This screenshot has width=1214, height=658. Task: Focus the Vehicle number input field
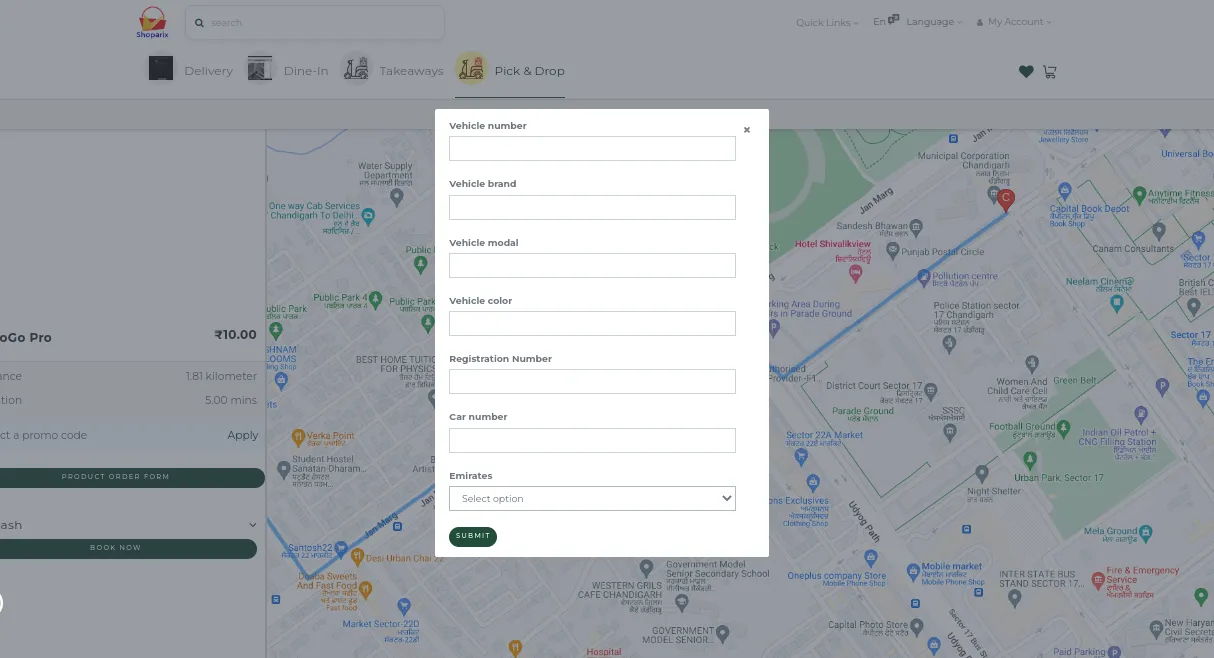point(592,149)
